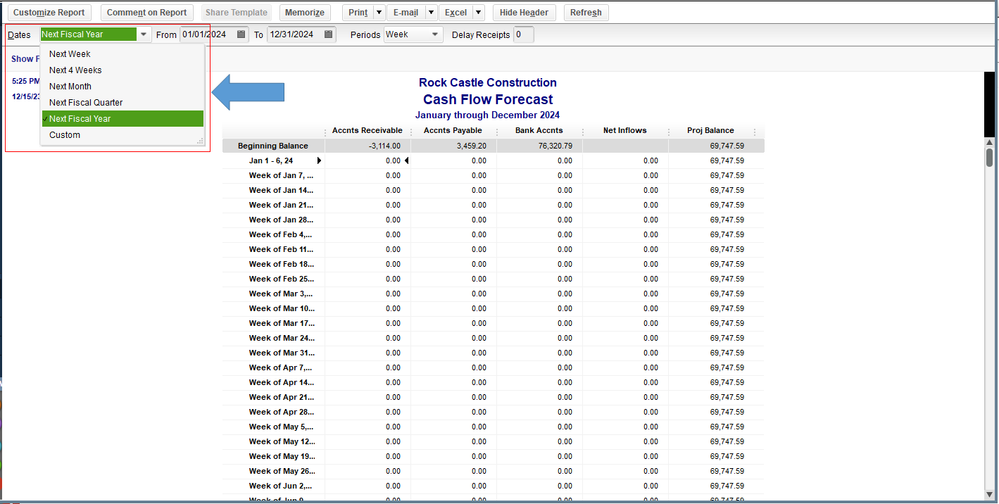The width and height of the screenshot is (999, 504).
Task: Click the Accnts Payable column header
Action: pos(452,131)
